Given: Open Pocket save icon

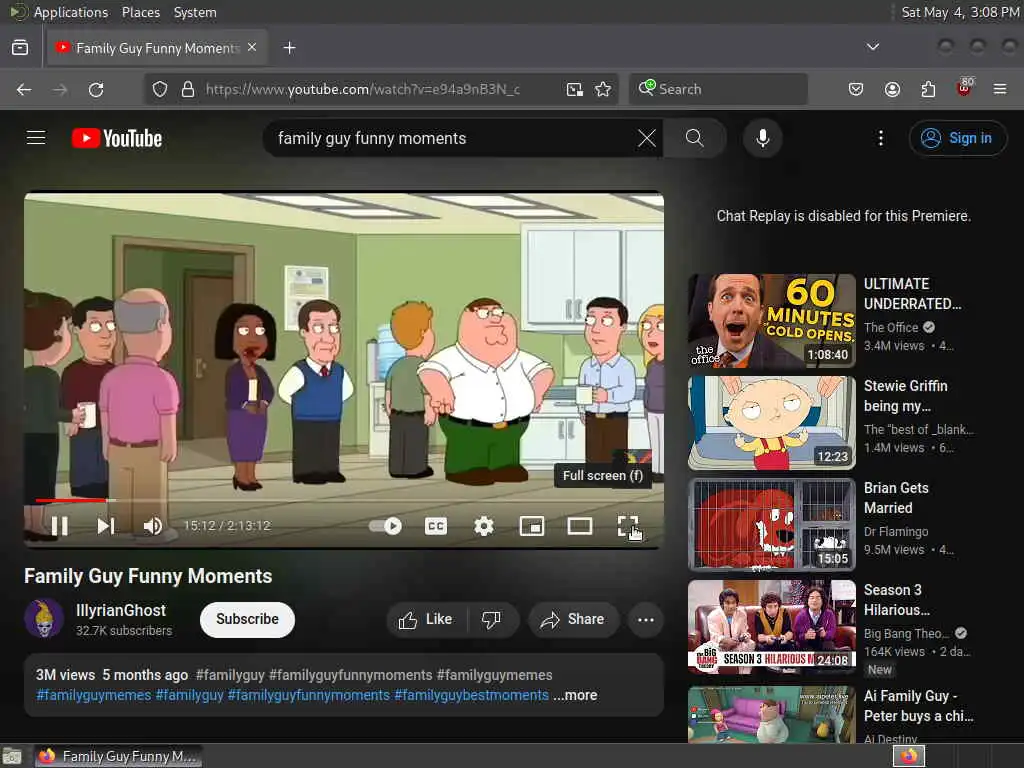Looking at the screenshot, I should tap(856, 89).
